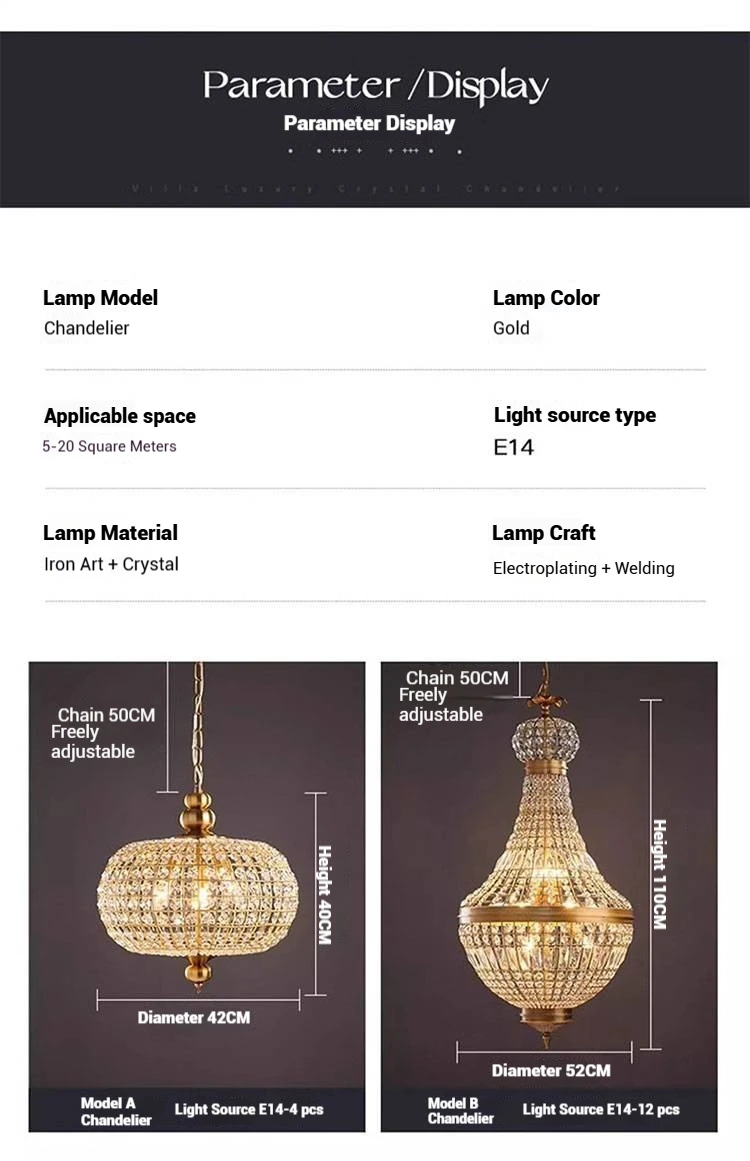Screen dimensions: 750x1161
Task: Select the 'Model B Chandelier' caption
Action: pyautogui.click(x=460, y=1110)
